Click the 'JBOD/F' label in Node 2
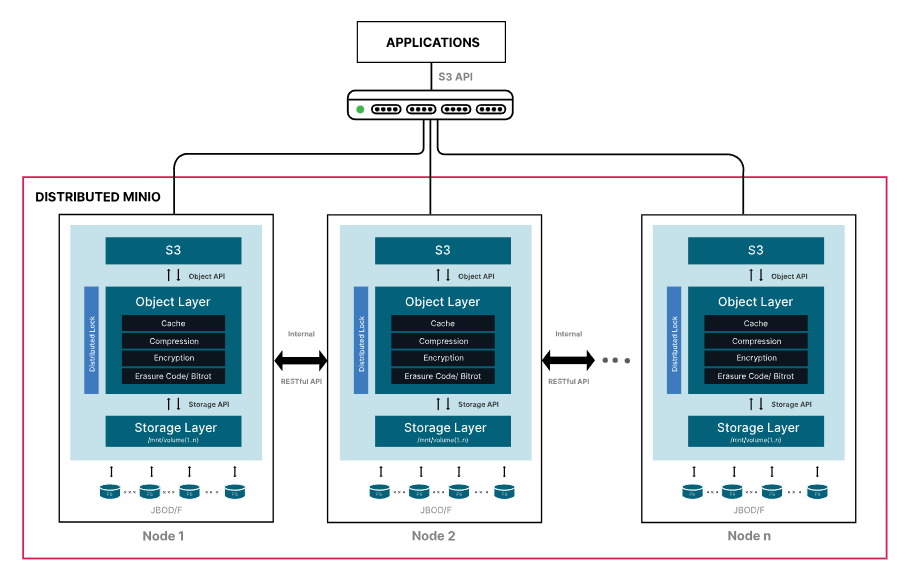The width and height of the screenshot is (912, 579). pyautogui.click(x=436, y=510)
